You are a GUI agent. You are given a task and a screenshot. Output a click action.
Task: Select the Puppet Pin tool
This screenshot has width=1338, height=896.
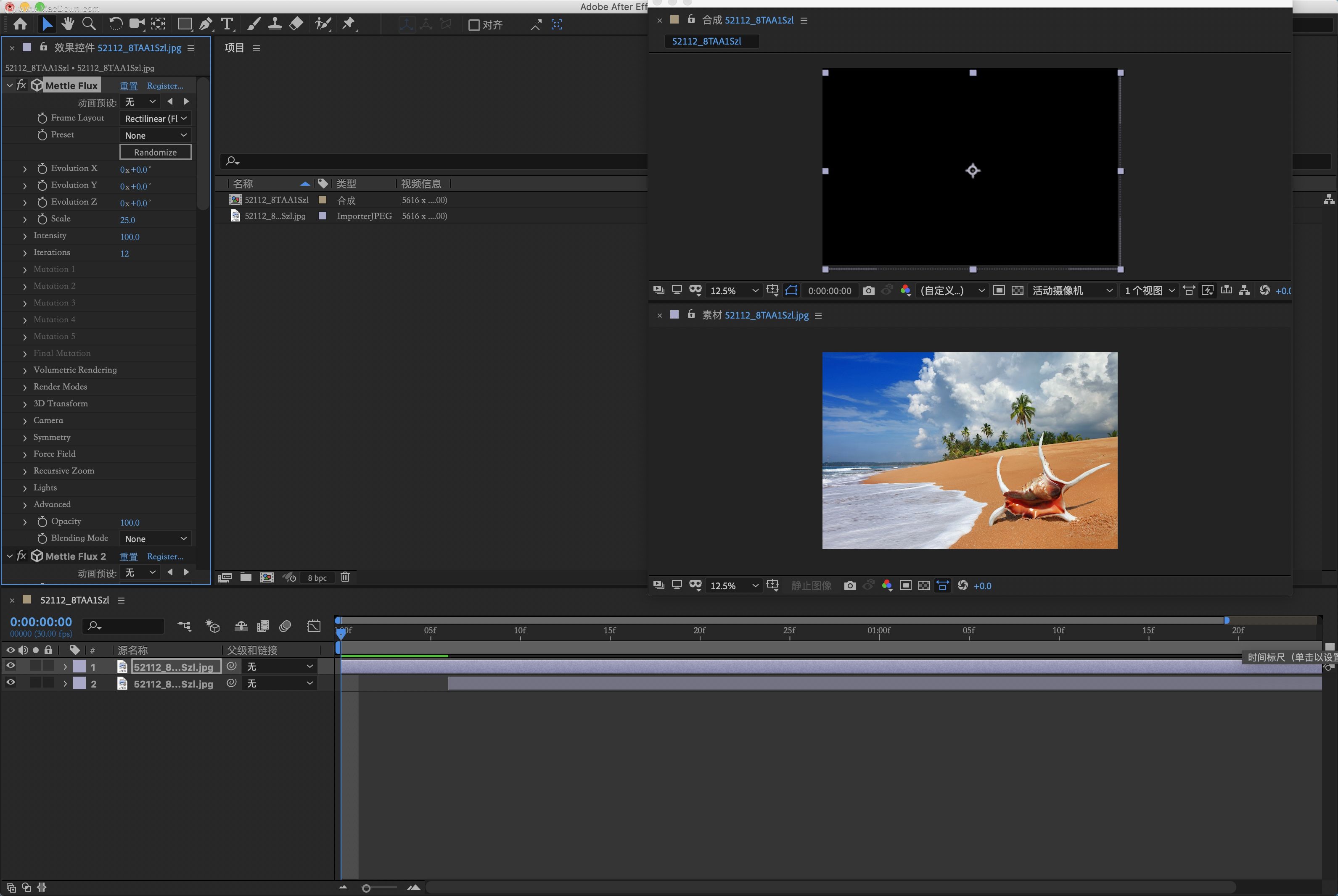click(x=348, y=24)
